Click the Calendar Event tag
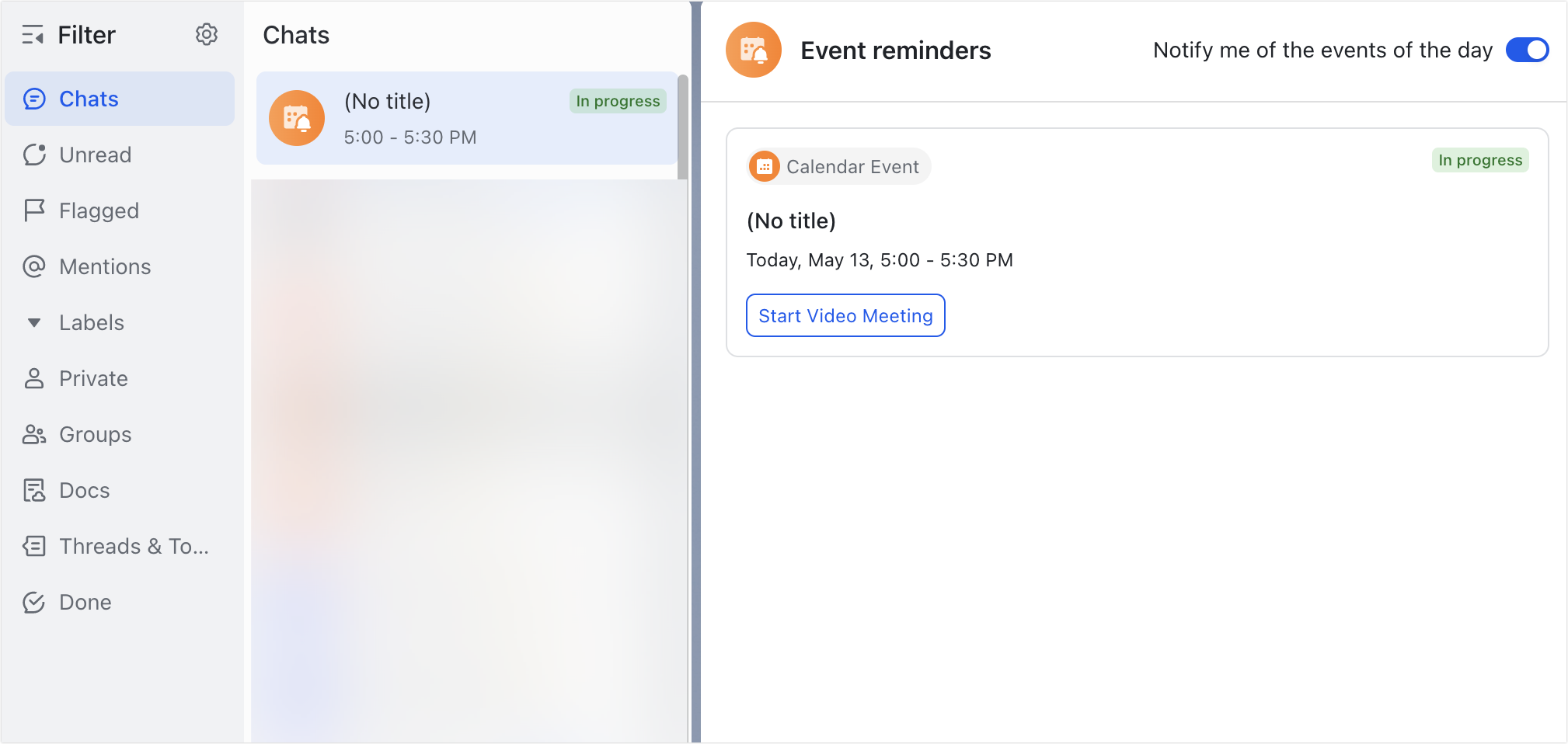The width and height of the screenshot is (1568, 744). [x=839, y=166]
